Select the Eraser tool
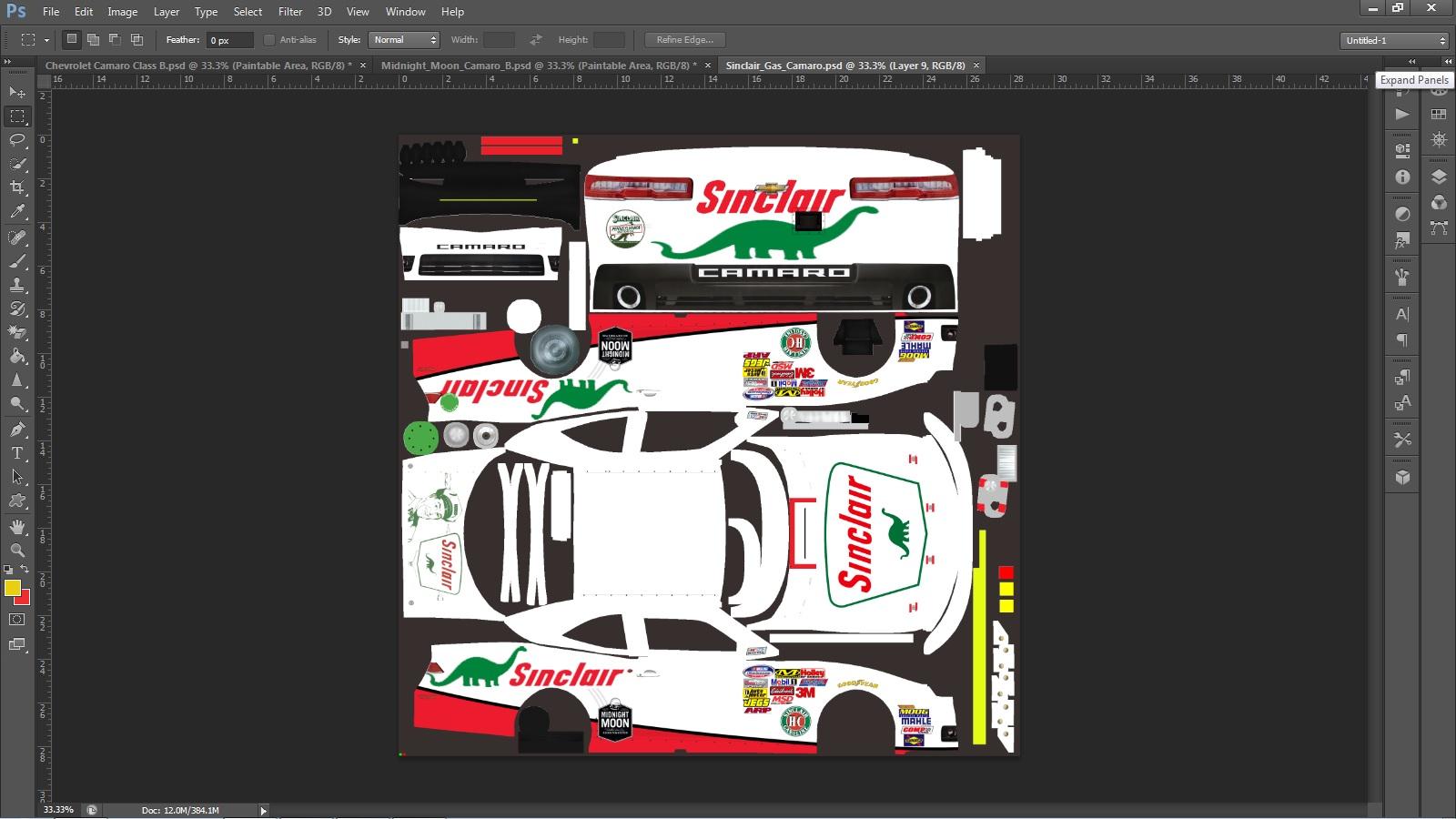Image resolution: width=1456 pixels, height=819 pixels. pos(17,332)
